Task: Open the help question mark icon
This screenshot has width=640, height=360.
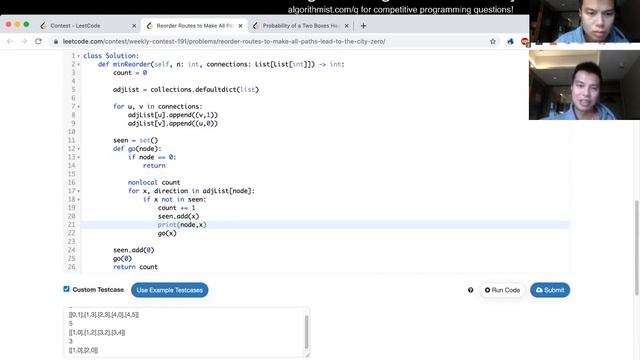Action: point(471,290)
